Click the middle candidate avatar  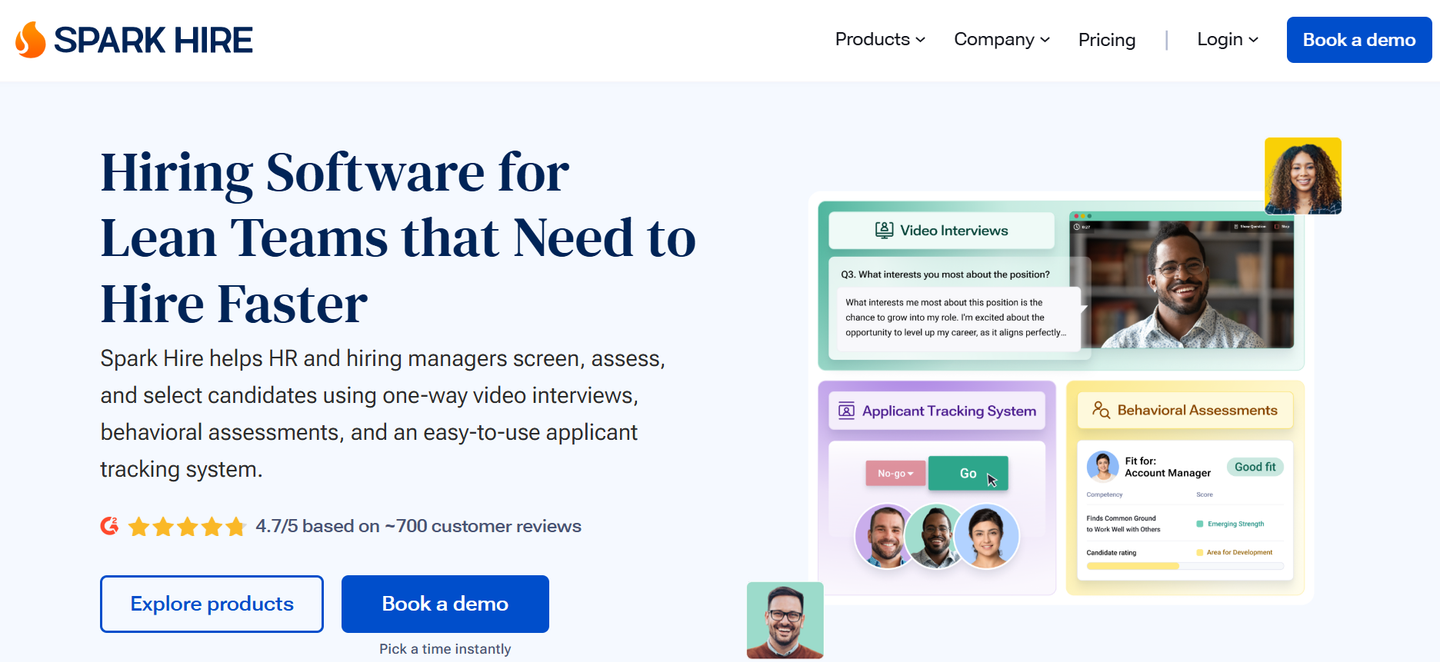934,535
